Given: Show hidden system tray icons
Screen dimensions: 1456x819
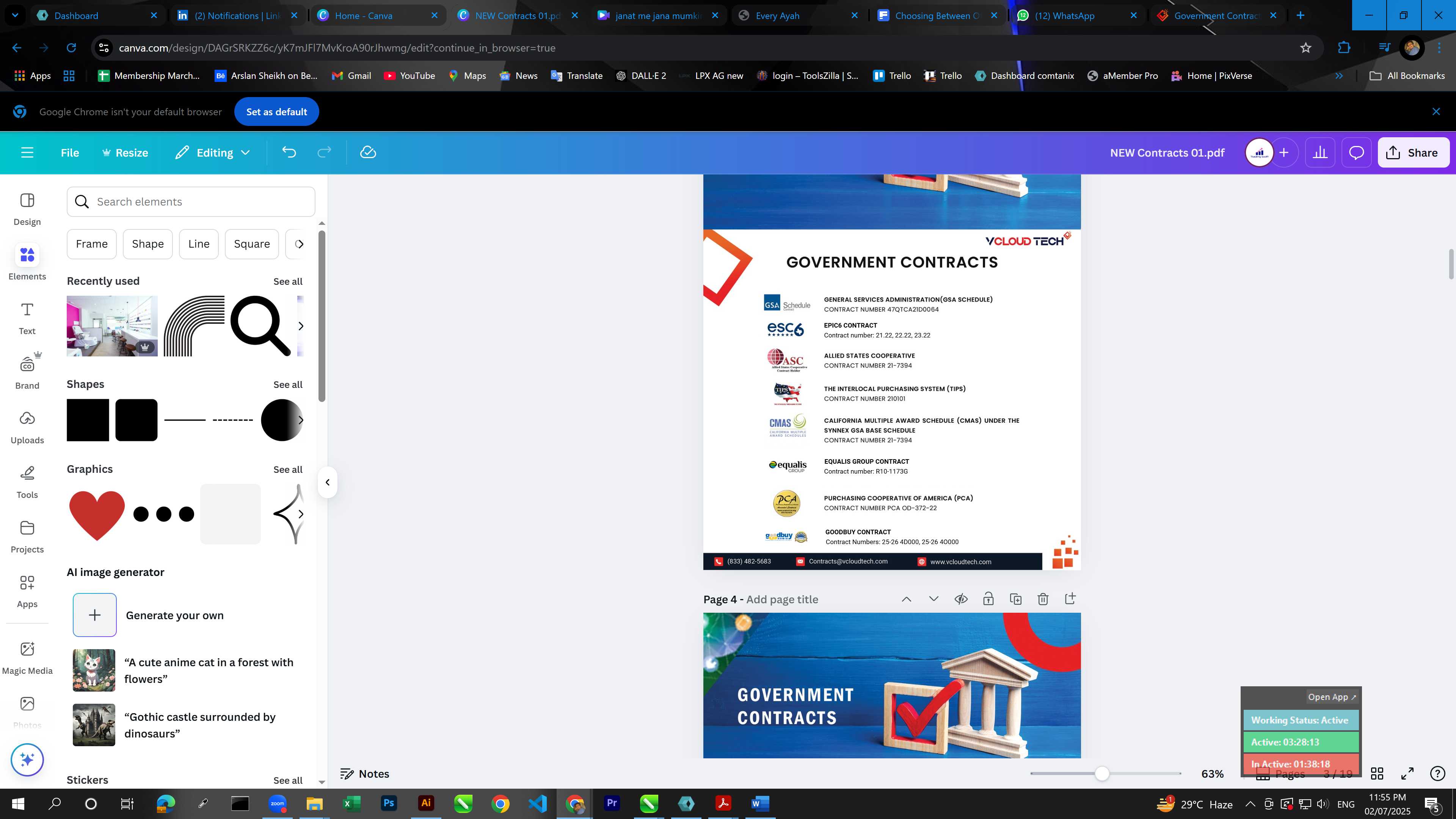Looking at the screenshot, I should (x=1250, y=804).
